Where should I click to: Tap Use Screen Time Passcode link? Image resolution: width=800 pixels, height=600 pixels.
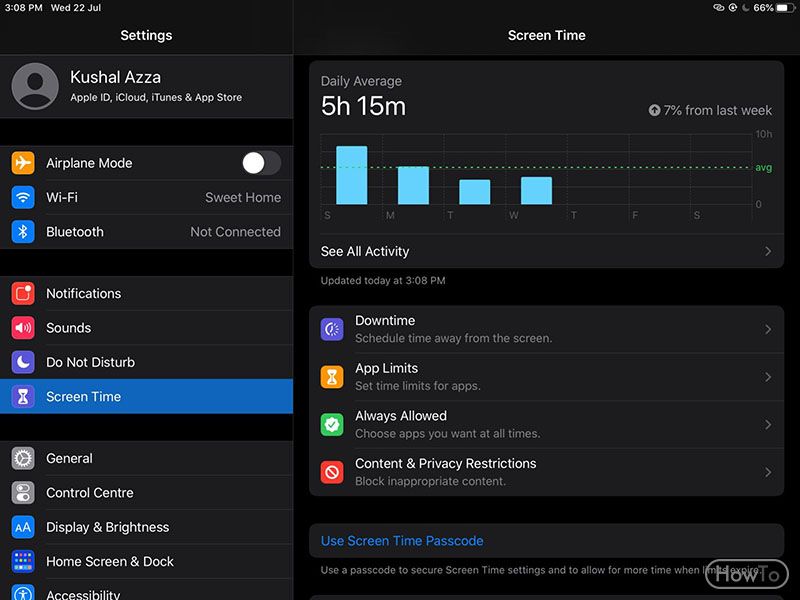click(x=402, y=541)
